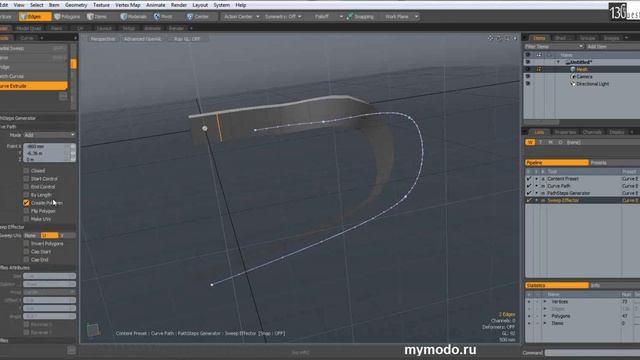Switch to the Channels tab

pos(592,132)
